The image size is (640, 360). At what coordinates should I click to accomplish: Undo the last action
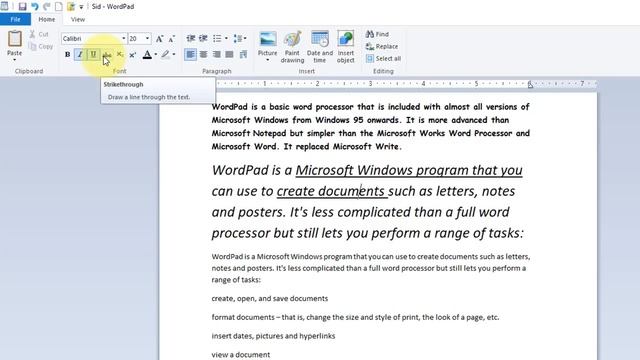pyautogui.click(x=35, y=7)
